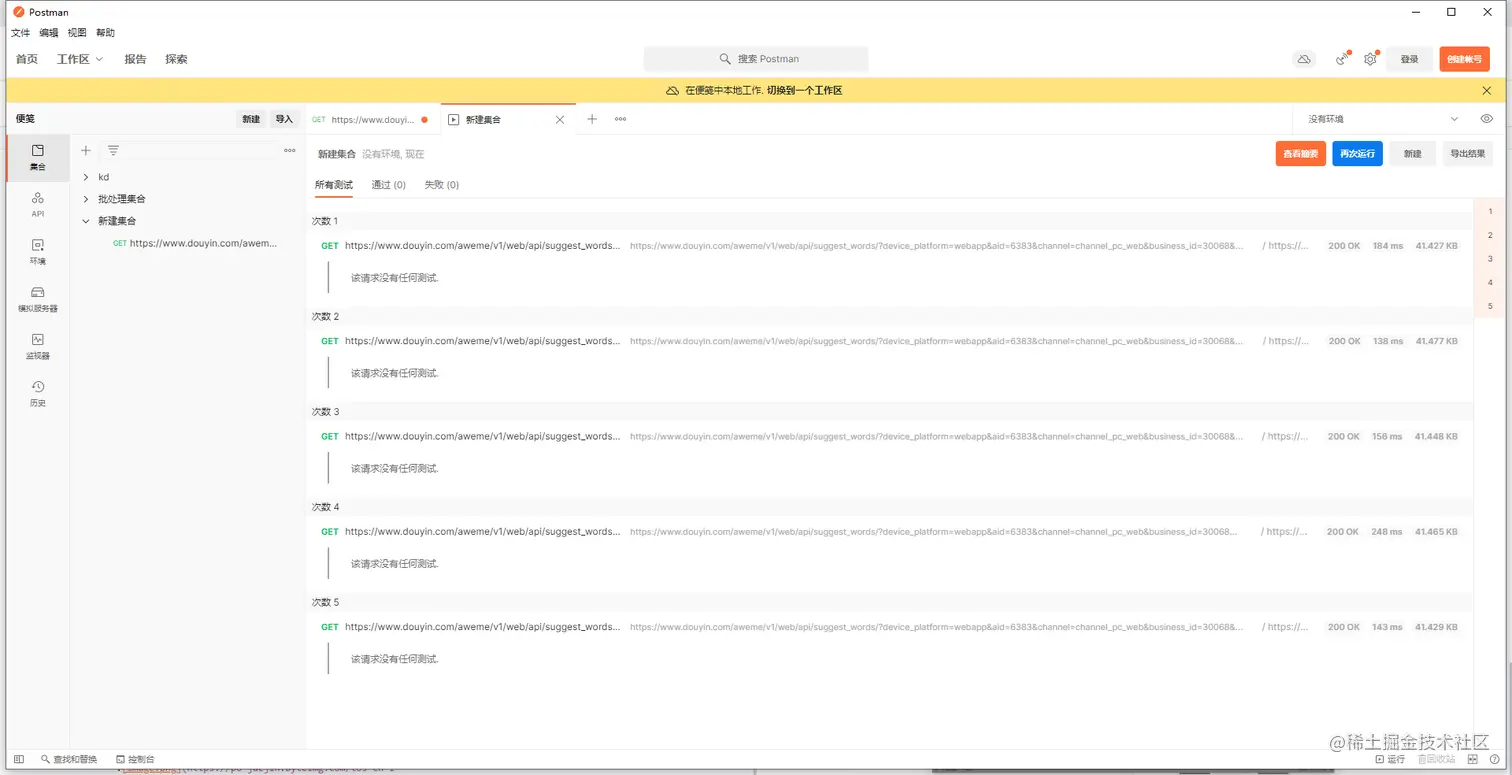Screen dimensions: 1512x775
Task: Click the 创建帐号 button
Action: click(x=1464, y=59)
